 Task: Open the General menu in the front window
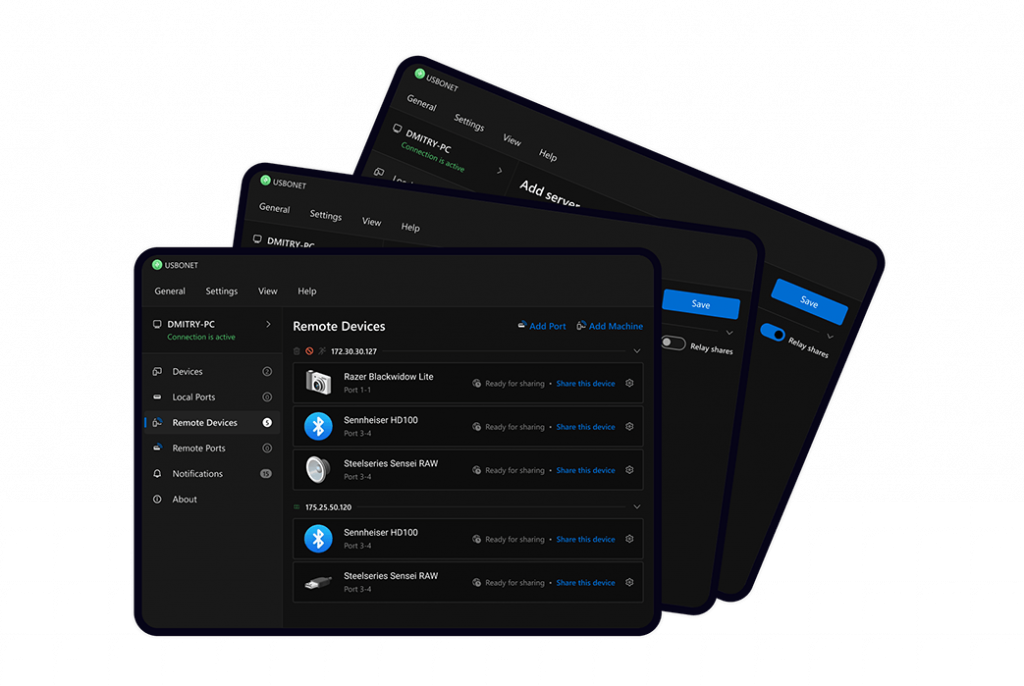point(170,291)
